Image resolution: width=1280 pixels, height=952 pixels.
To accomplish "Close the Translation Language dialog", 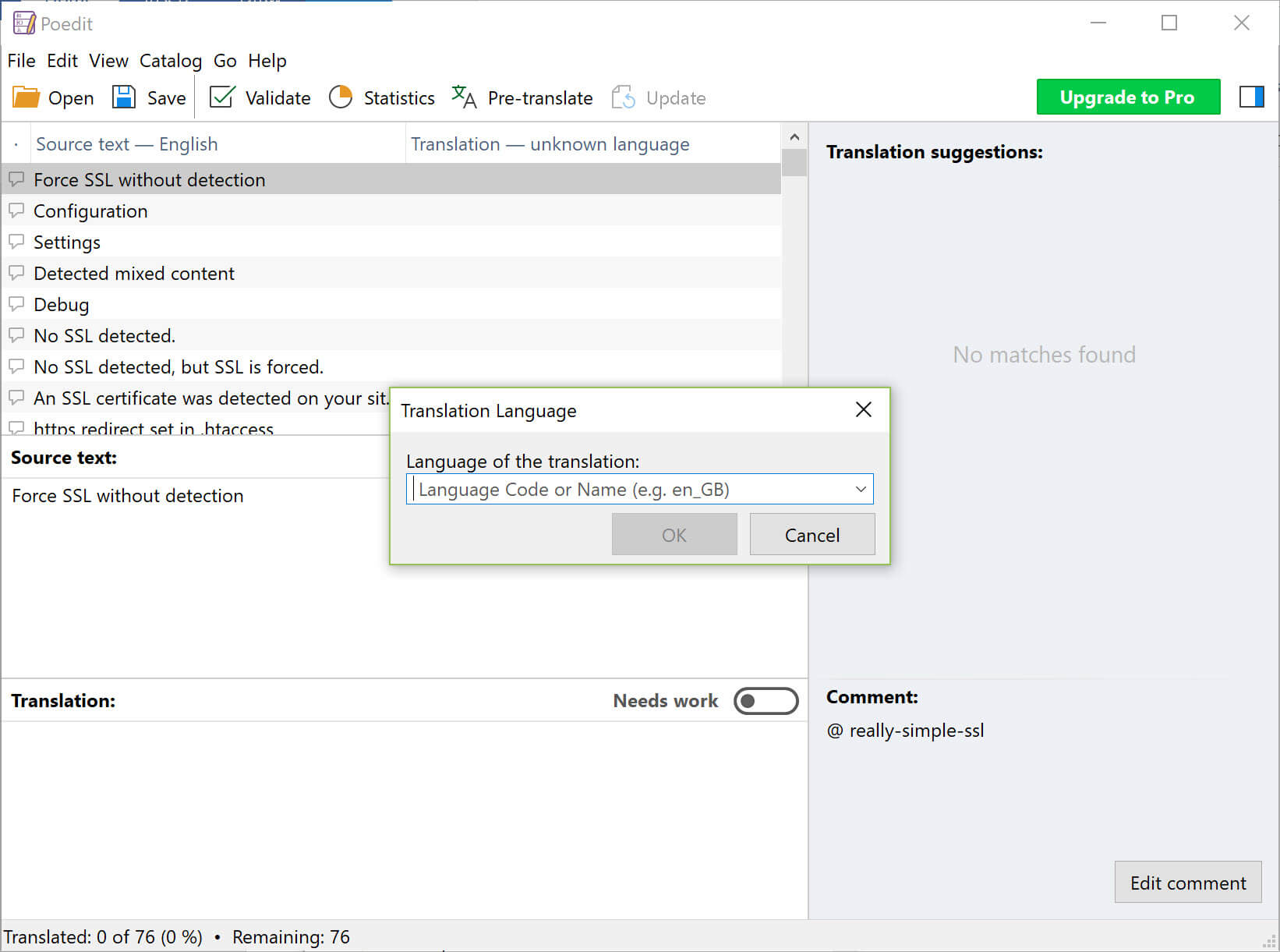I will pyautogui.click(x=863, y=410).
